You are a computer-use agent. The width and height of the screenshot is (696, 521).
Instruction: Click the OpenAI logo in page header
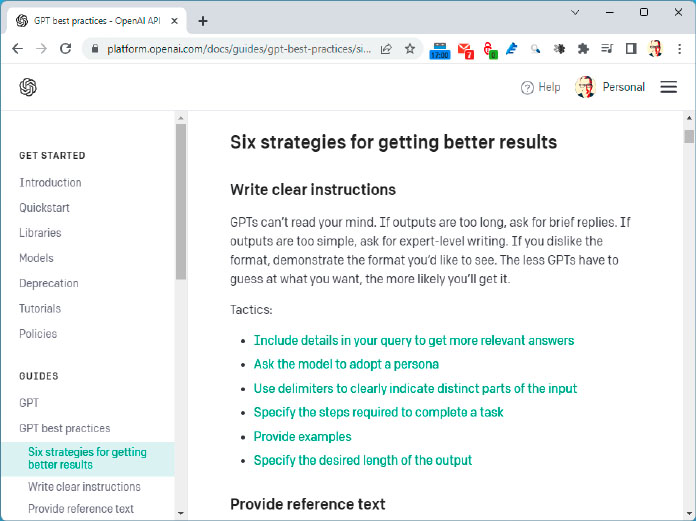[x=28, y=87]
